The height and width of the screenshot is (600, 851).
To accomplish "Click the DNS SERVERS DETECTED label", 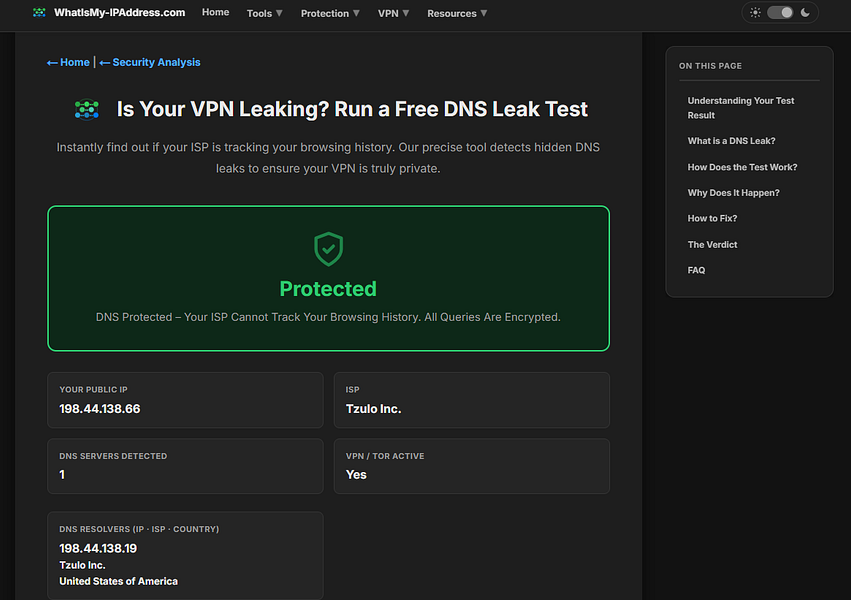I will click(x=113, y=456).
